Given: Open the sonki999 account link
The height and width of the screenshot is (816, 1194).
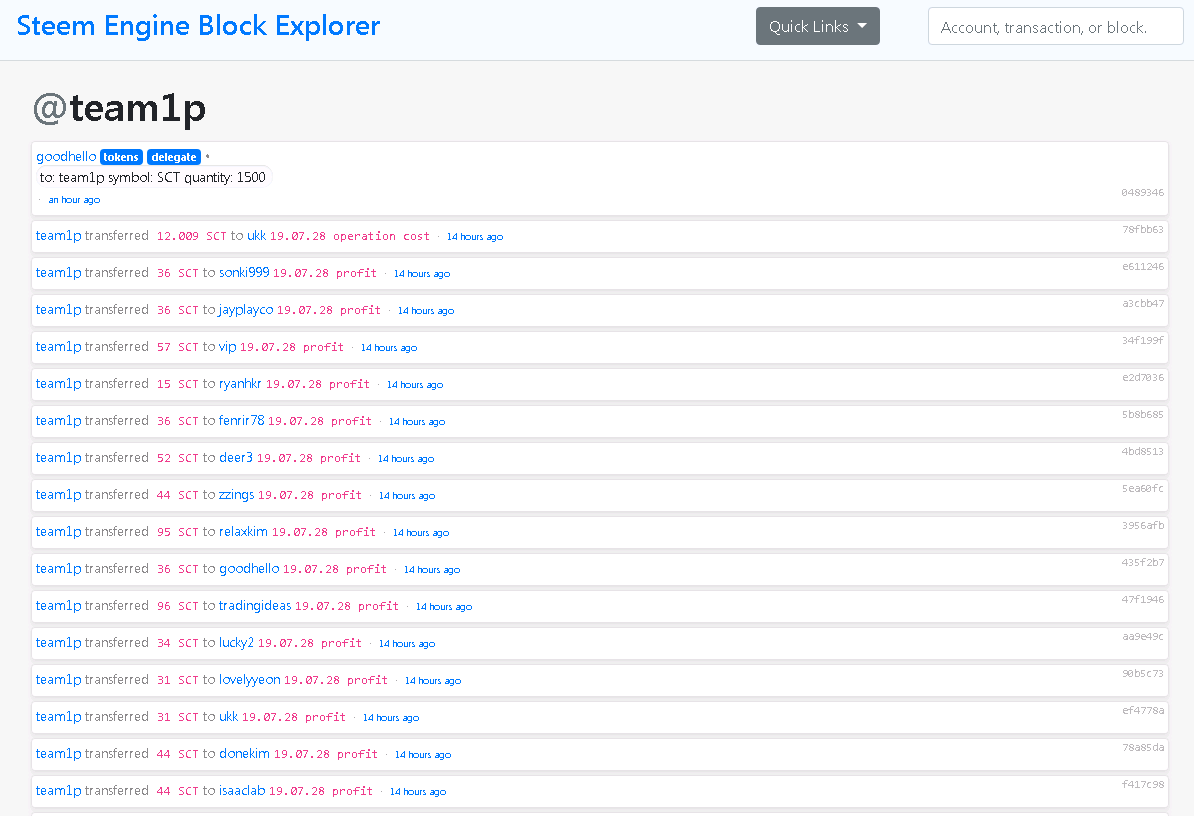Looking at the screenshot, I should [244, 273].
